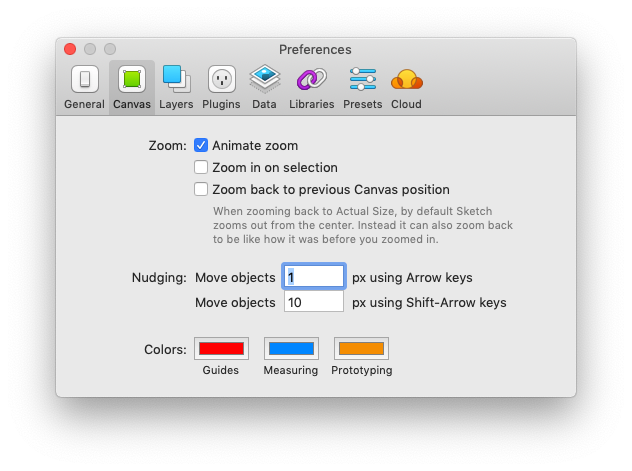Click the Libraries tab label
632x471 pixels.
point(311,104)
